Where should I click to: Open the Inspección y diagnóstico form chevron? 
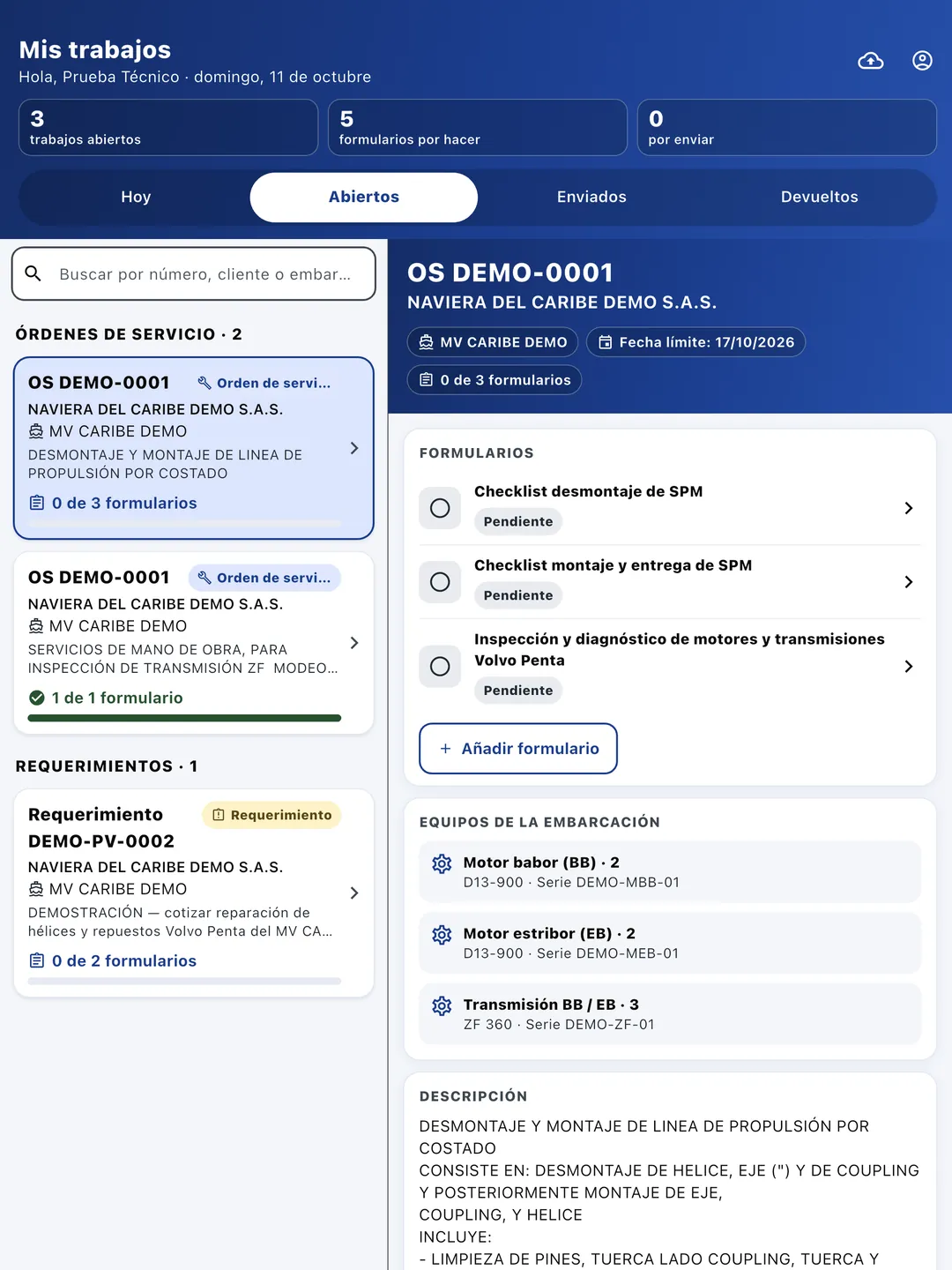tap(909, 667)
